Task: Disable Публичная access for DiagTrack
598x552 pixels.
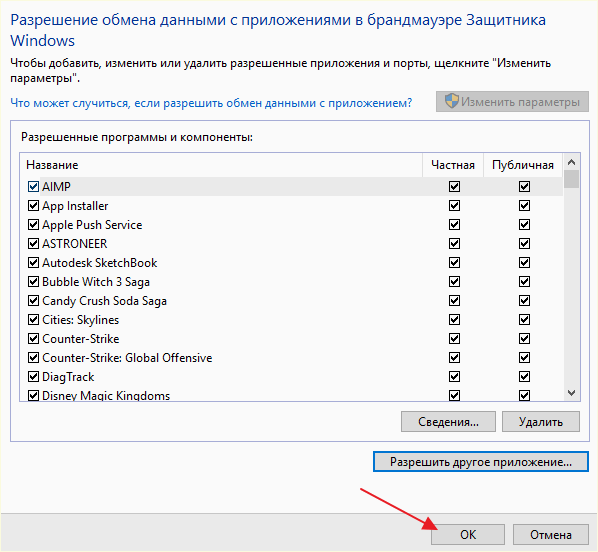Action: pyautogui.click(x=524, y=377)
